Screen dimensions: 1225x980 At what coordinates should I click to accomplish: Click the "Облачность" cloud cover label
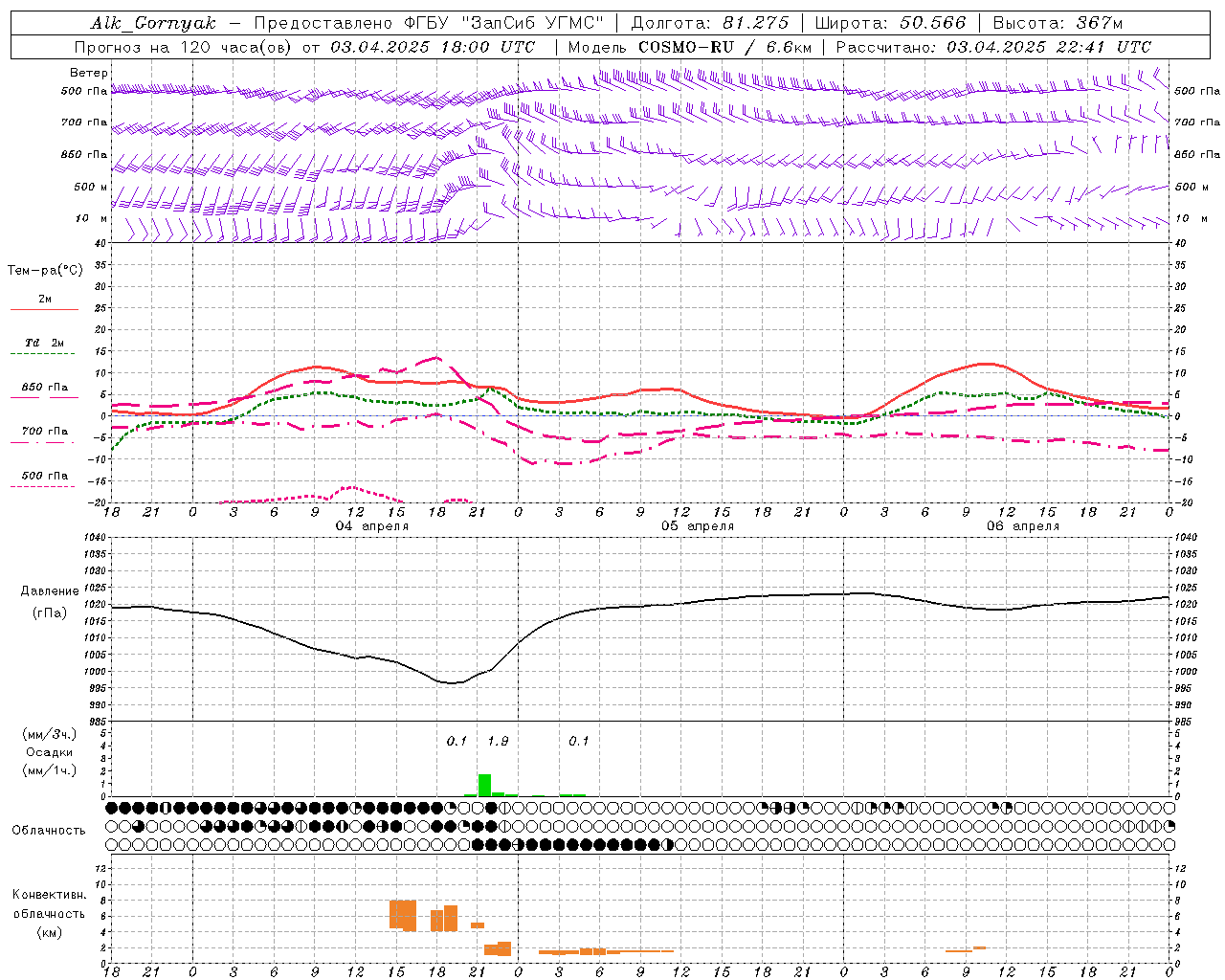pos(49,831)
